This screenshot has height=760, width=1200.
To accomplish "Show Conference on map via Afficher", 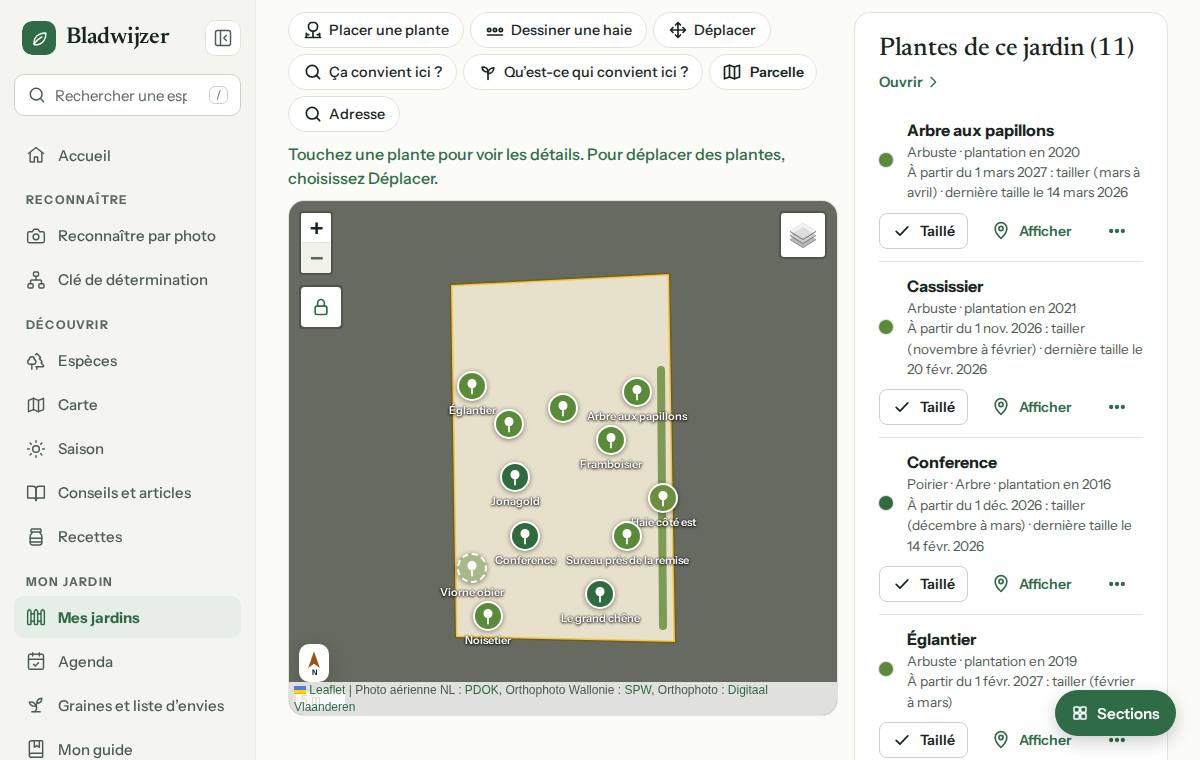I will point(1032,584).
